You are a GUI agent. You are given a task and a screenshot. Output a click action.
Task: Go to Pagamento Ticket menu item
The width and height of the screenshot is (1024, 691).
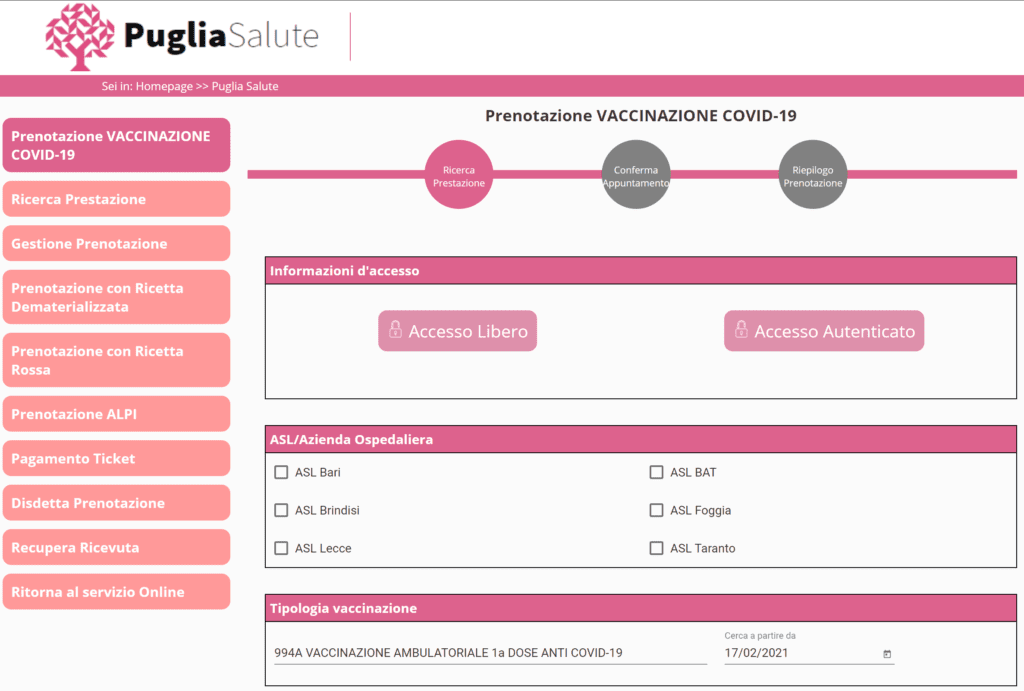click(116, 458)
